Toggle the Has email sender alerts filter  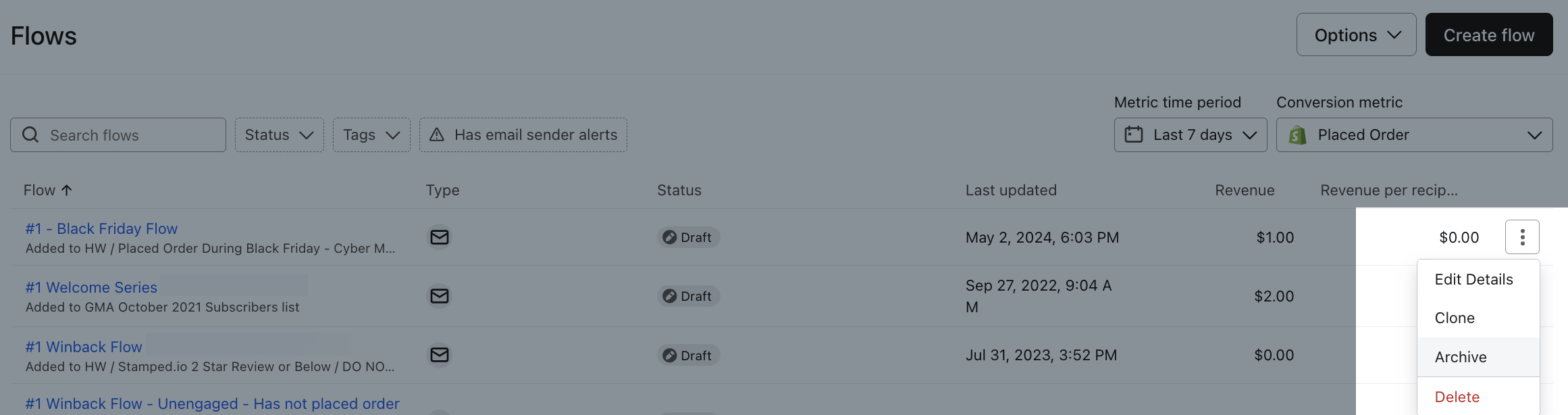523,135
